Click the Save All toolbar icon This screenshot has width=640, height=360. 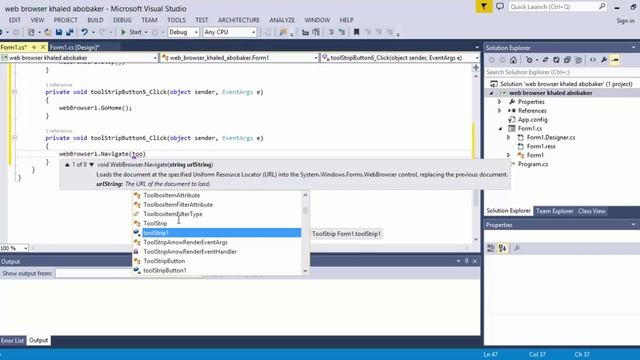click(x=70, y=32)
